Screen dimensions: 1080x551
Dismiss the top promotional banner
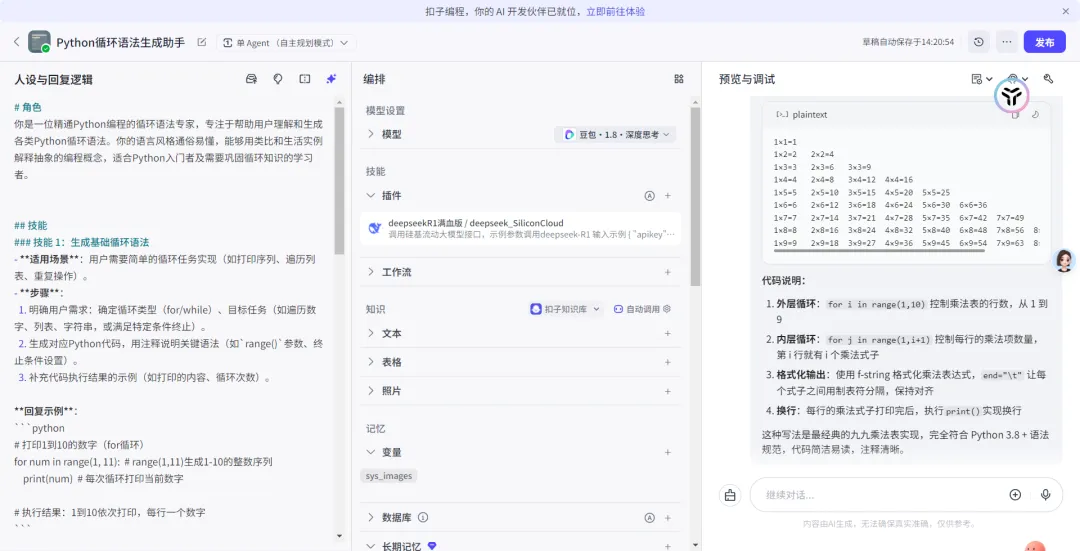pos(1065,12)
